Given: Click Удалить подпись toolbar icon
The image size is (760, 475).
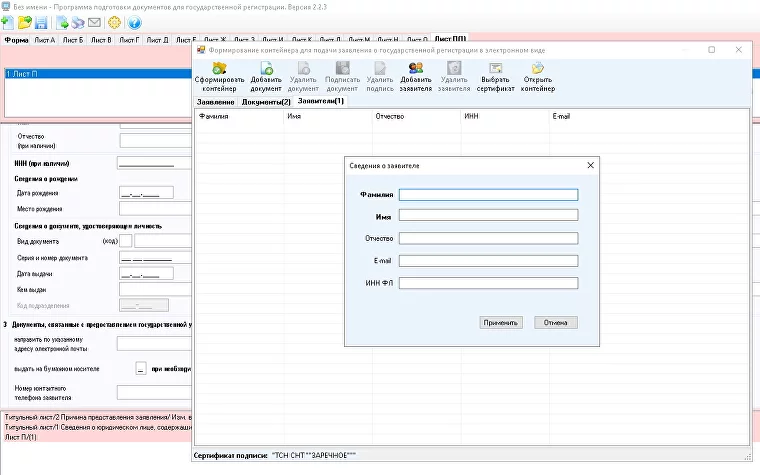Looking at the screenshot, I should [x=380, y=77].
